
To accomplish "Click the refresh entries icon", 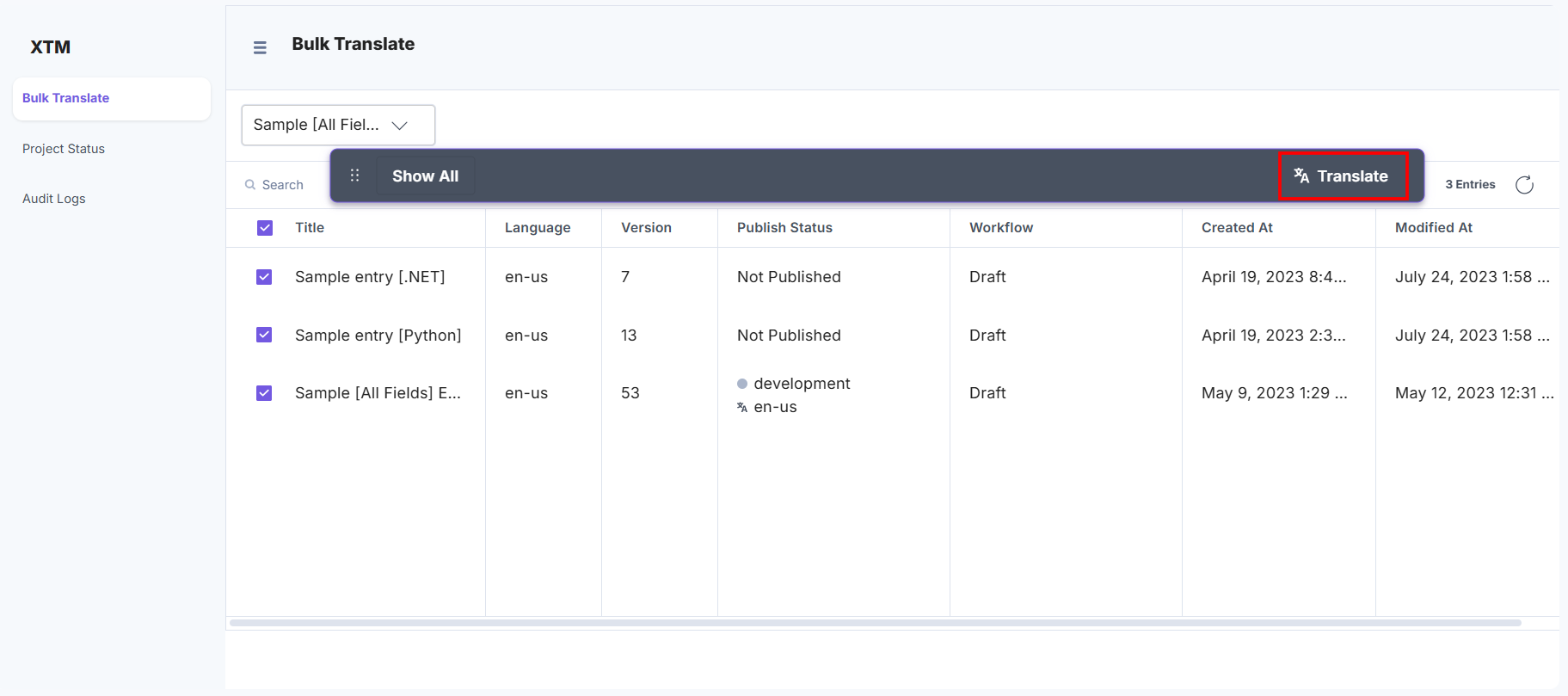I will [1524, 185].
